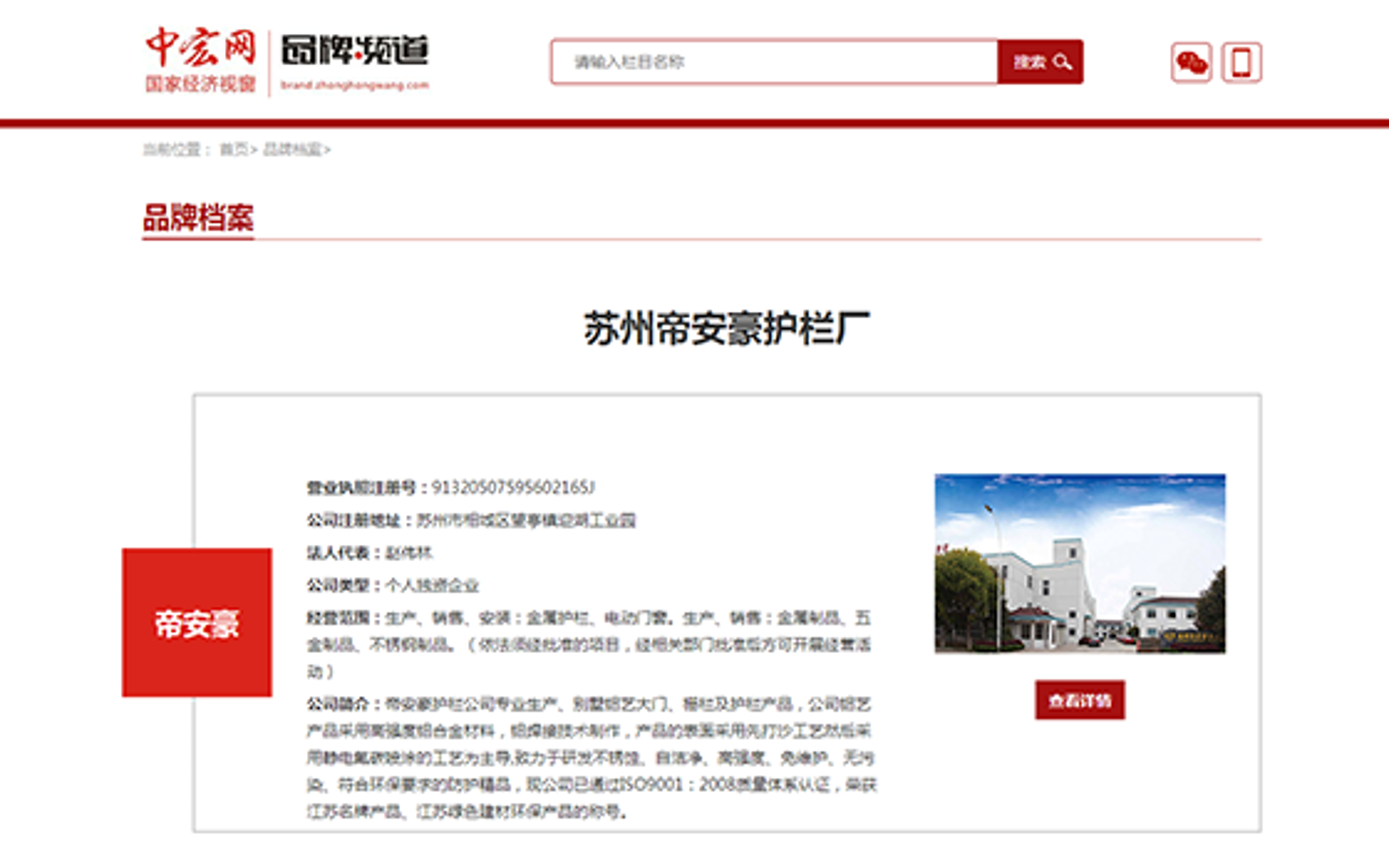
Task: Click the 公司类型 line
Action: point(393,585)
